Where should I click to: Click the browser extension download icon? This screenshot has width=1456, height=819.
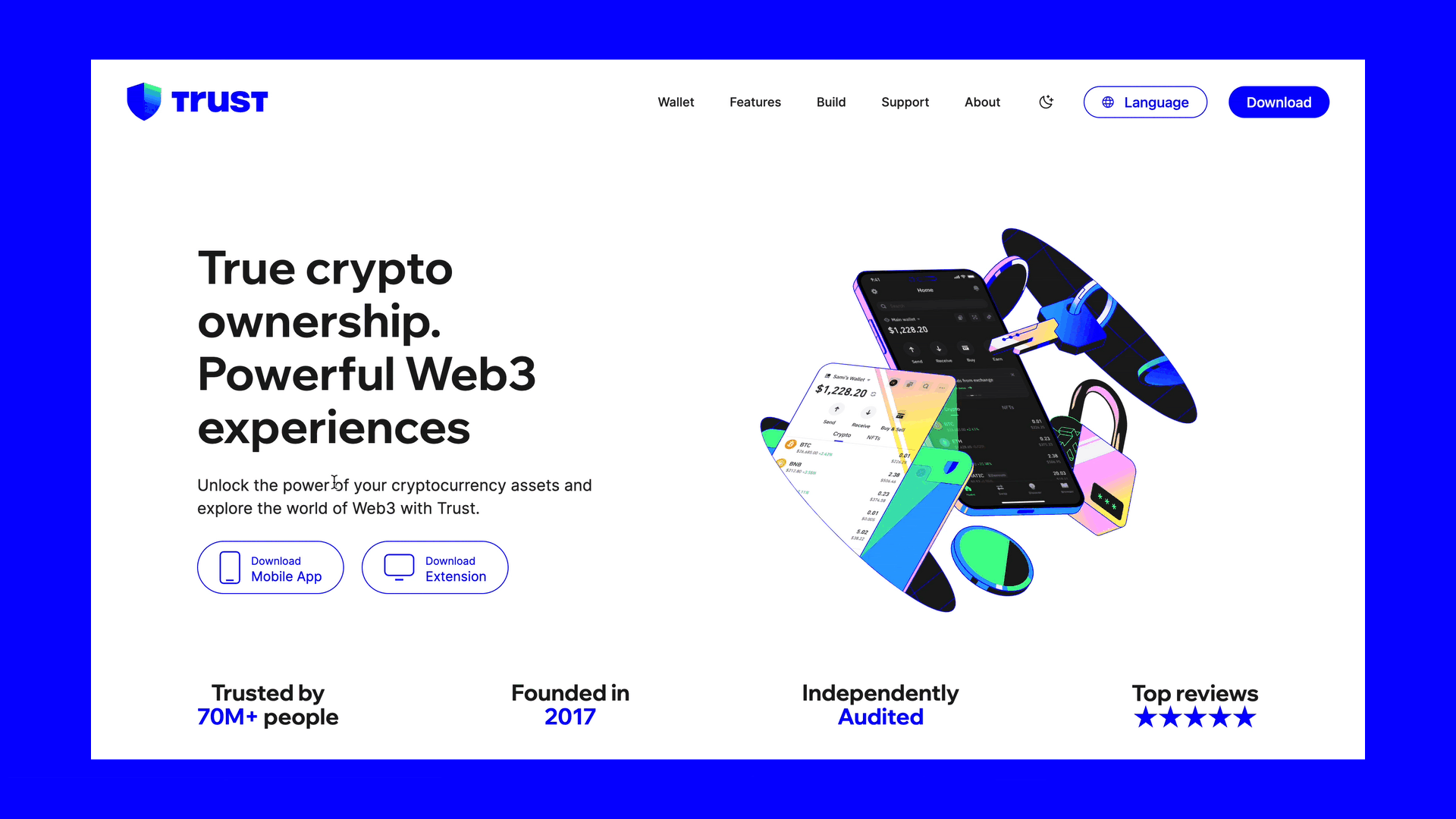click(399, 567)
